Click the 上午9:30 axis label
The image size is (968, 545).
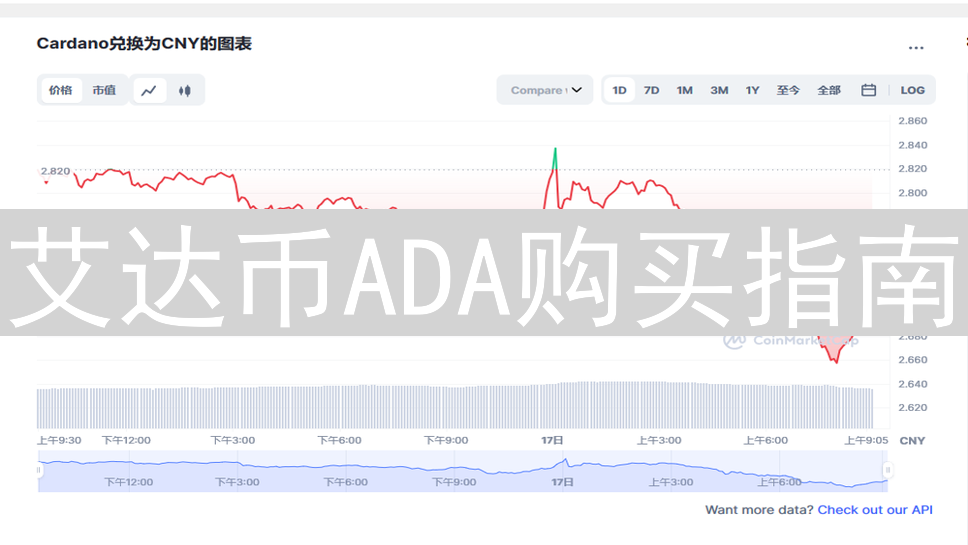coord(59,440)
